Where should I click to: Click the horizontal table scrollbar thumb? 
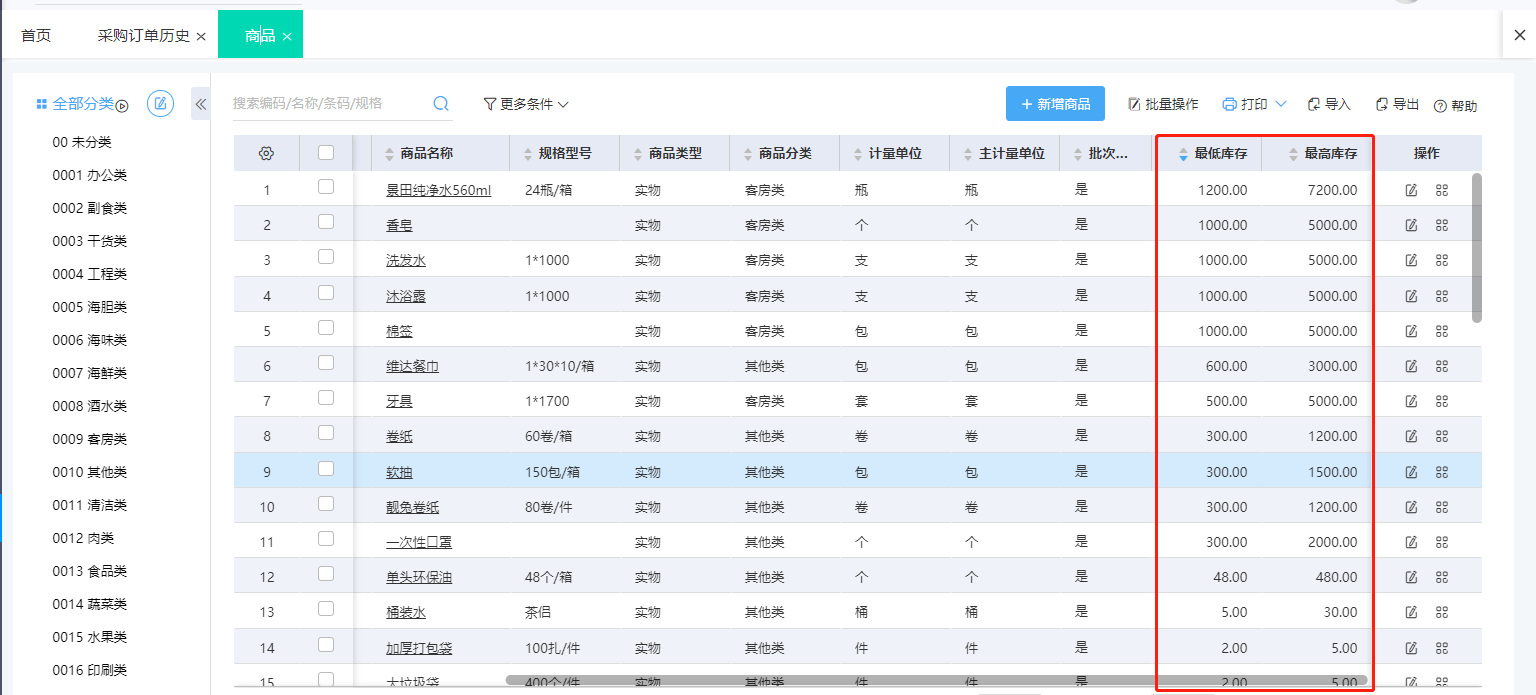(936, 680)
